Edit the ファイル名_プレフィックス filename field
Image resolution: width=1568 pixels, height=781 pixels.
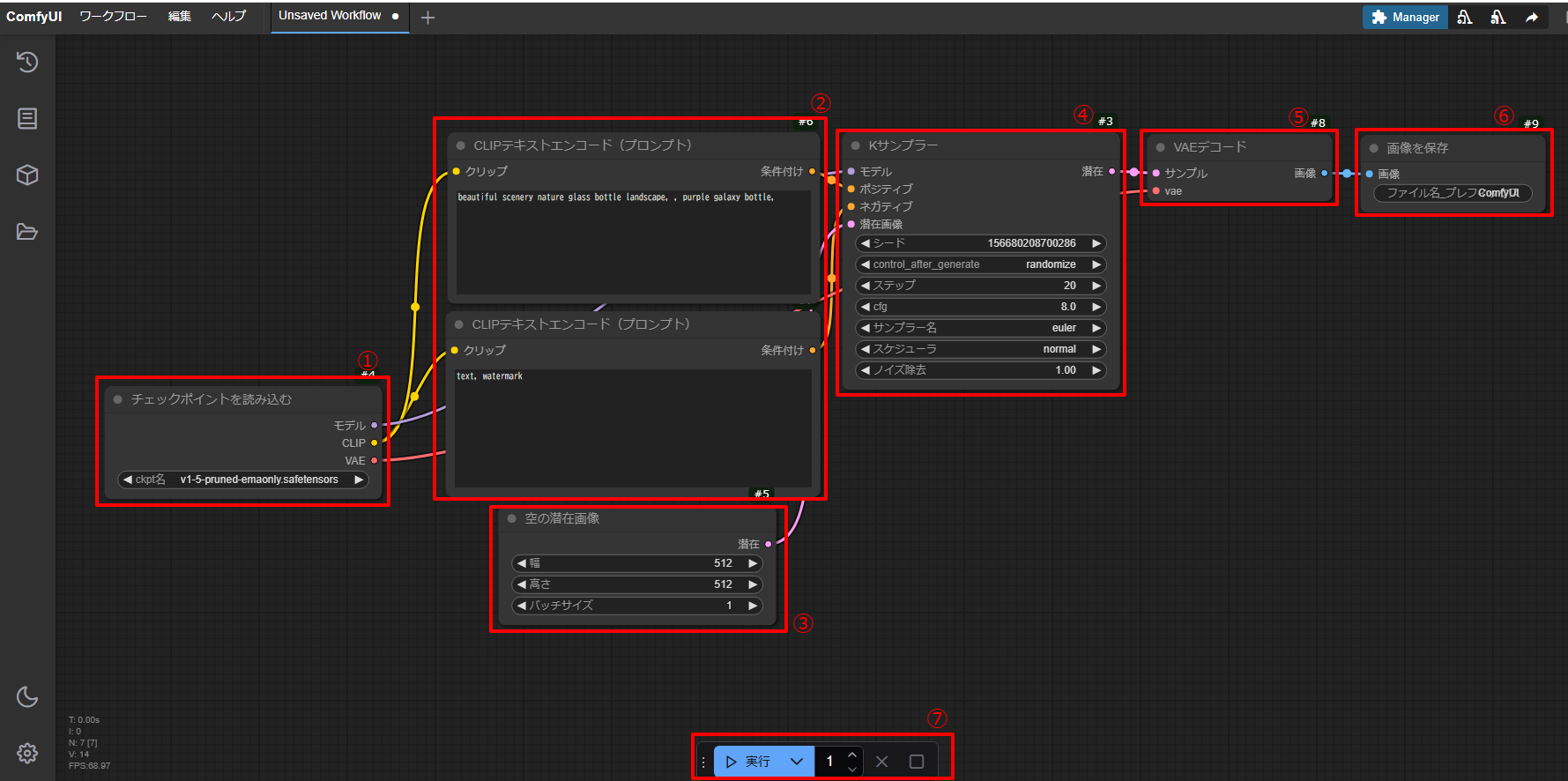1453,193
